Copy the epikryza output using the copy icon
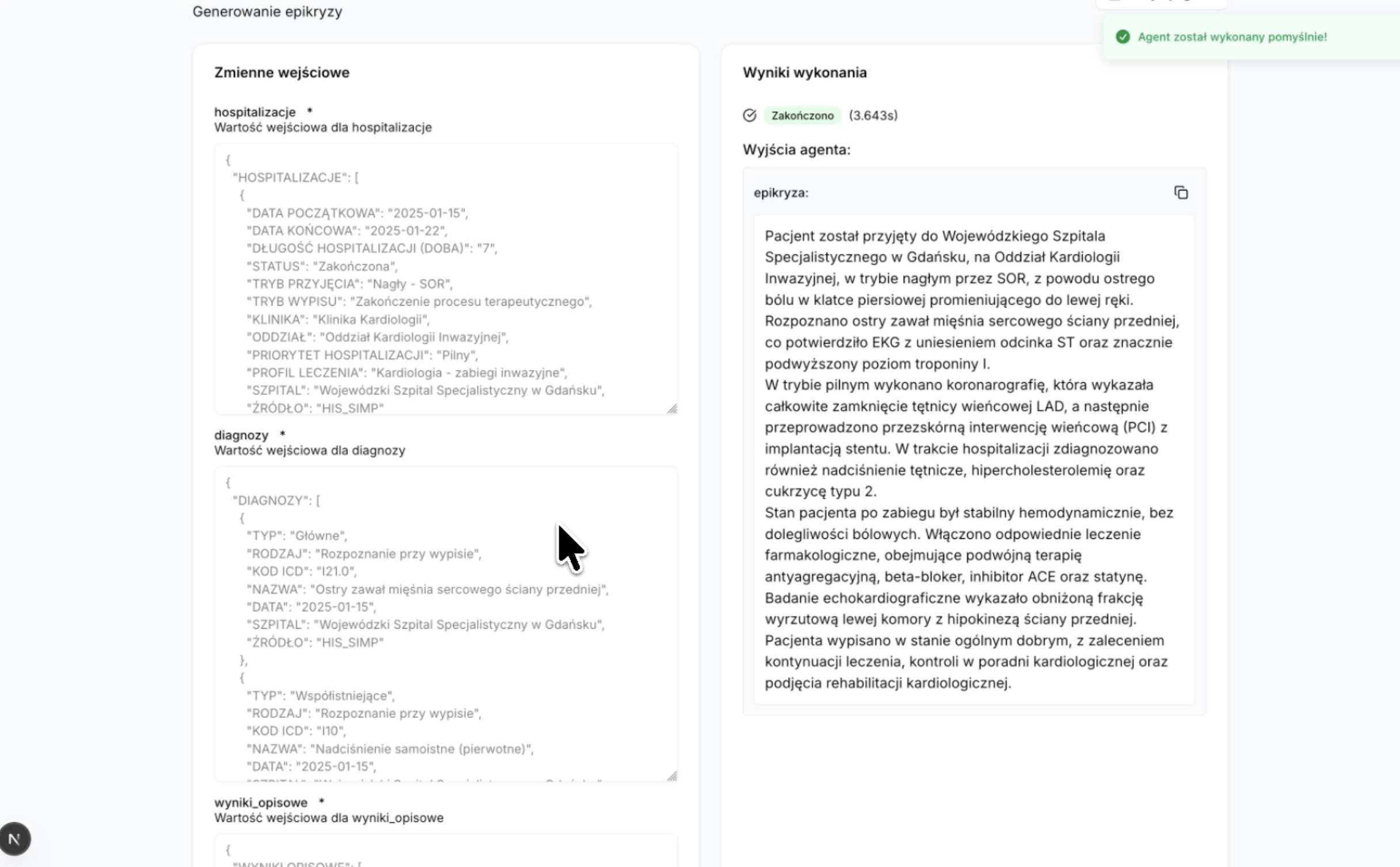The image size is (1400, 867). point(1181,193)
